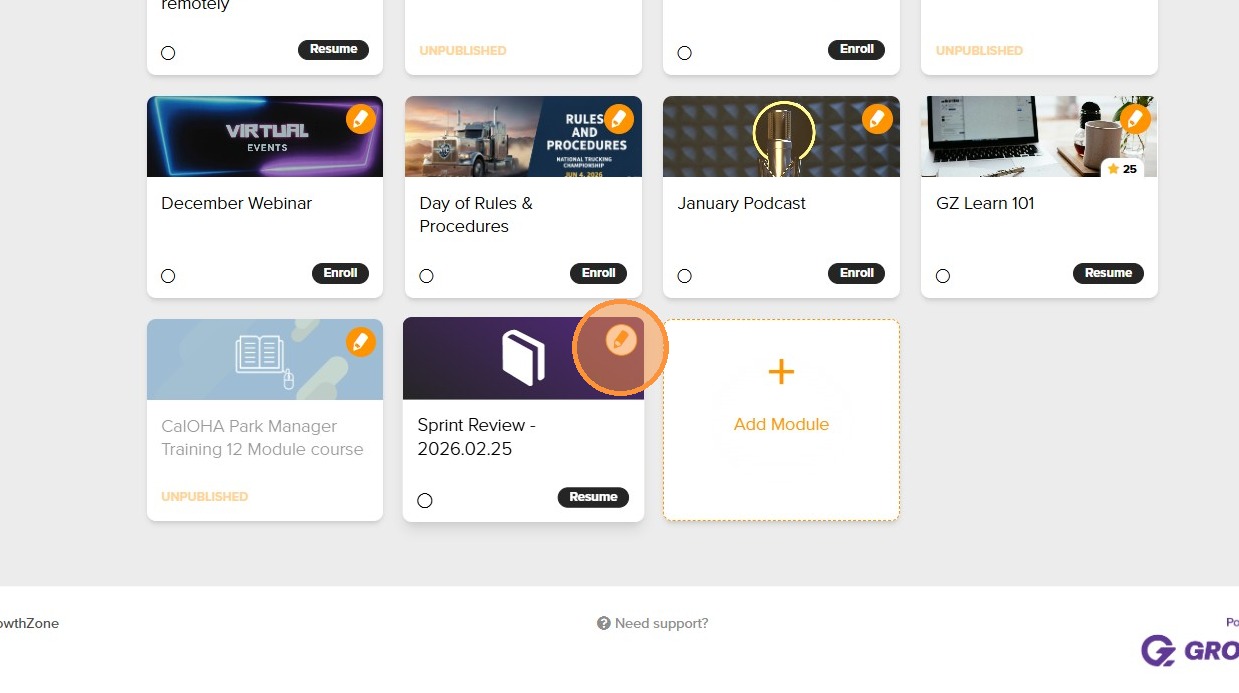This screenshot has width=1239, height=693.
Task: Edit the December Webinar module pencil icon
Action: click(361, 120)
